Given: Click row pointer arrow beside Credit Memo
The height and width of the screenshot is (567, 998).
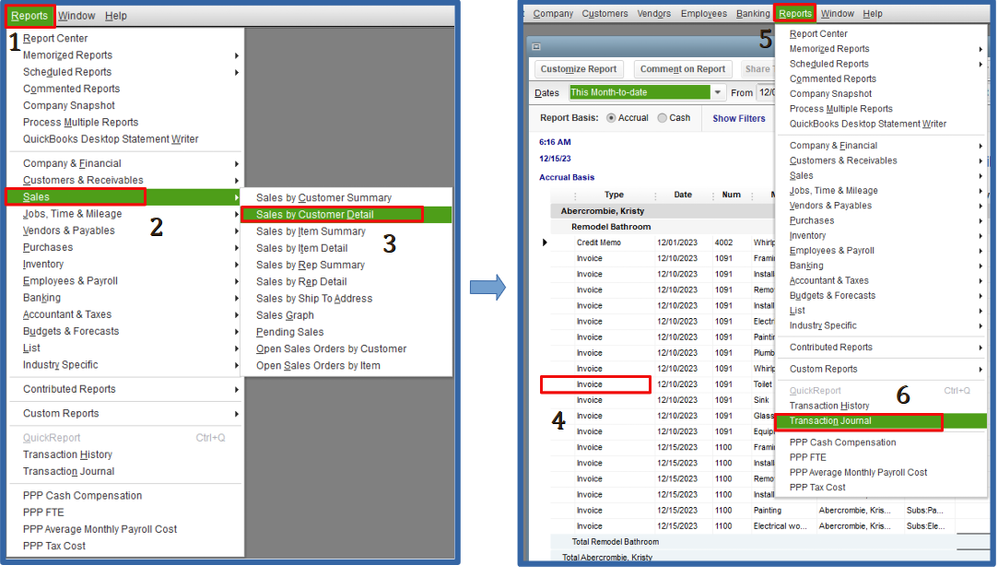Looking at the screenshot, I should pos(544,242).
